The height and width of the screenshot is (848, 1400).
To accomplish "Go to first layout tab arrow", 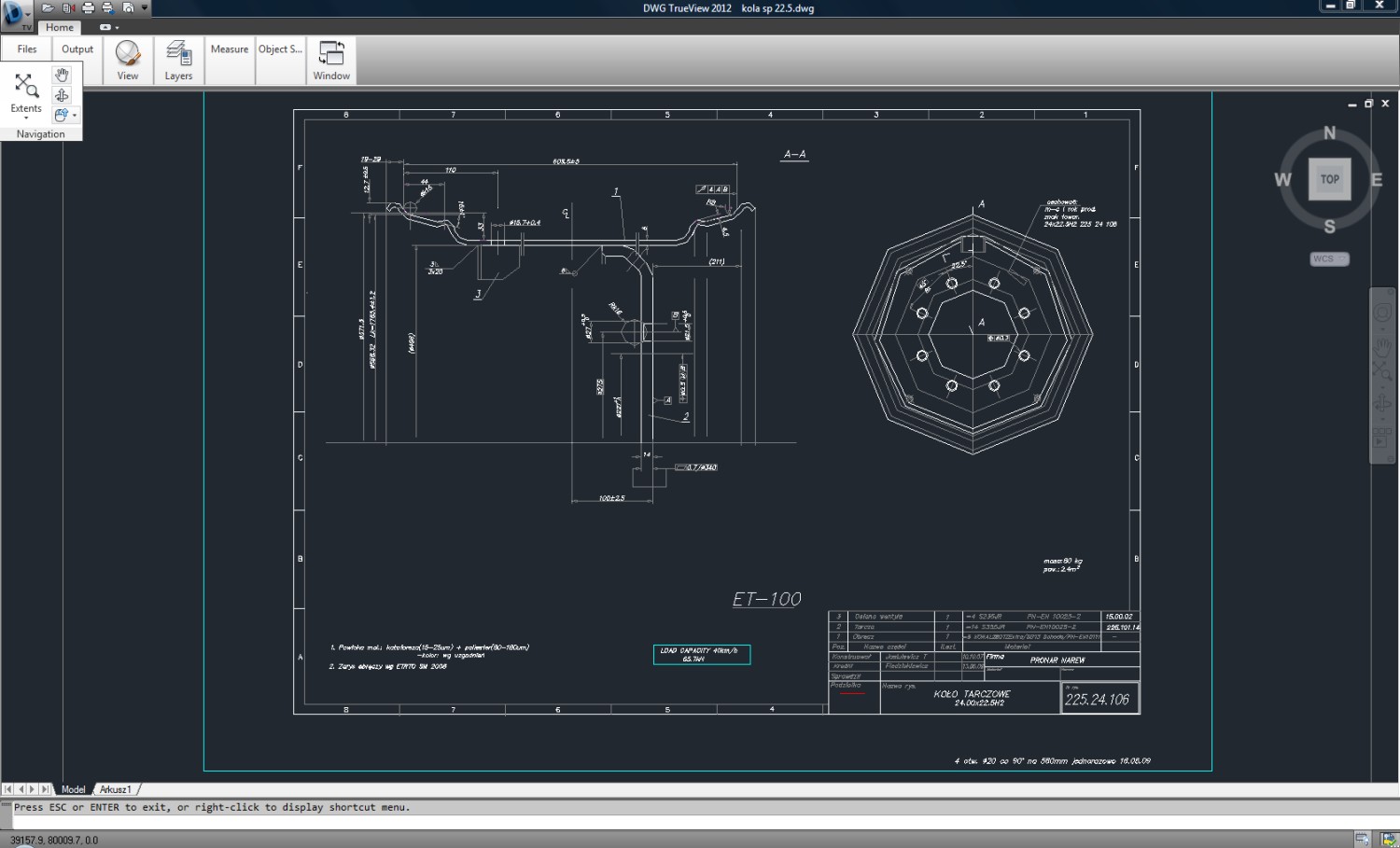I will [7, 789].
